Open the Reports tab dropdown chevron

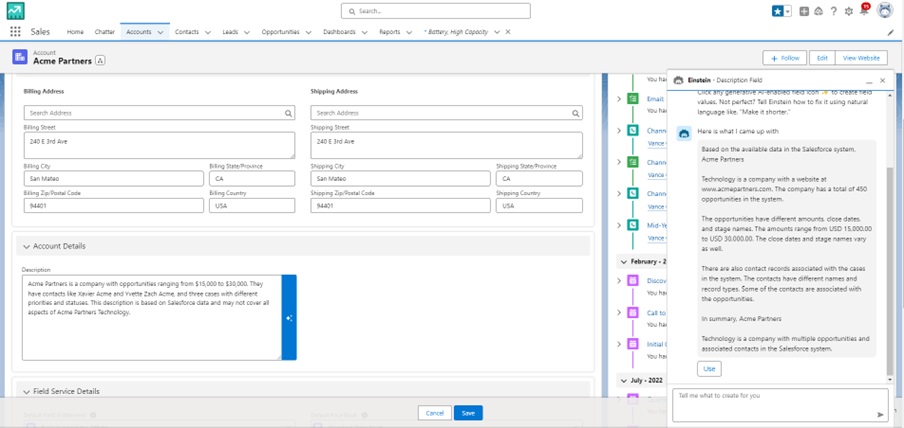tap(409, 32)
